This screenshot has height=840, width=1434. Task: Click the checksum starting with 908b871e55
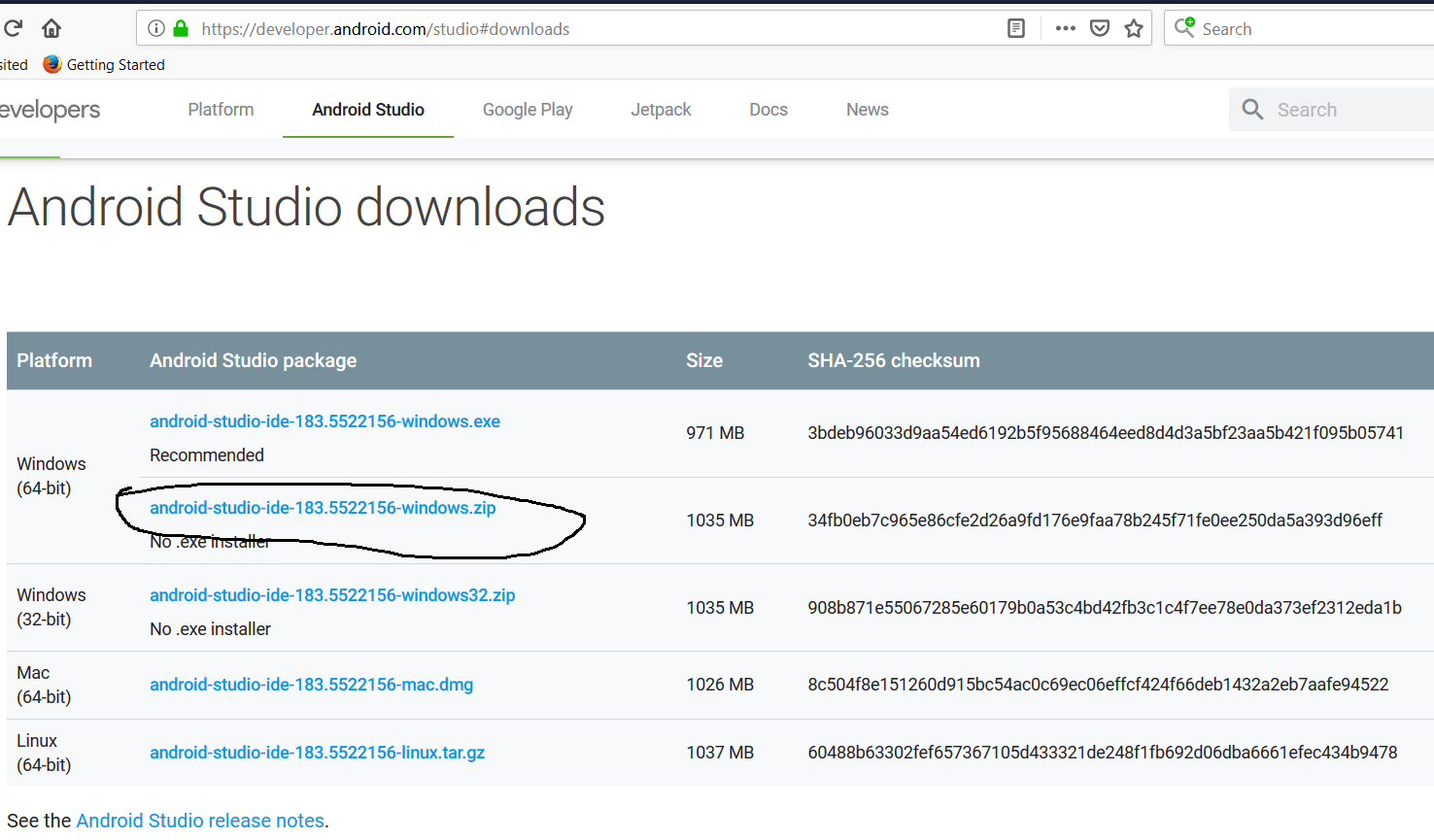(1105, 608)
